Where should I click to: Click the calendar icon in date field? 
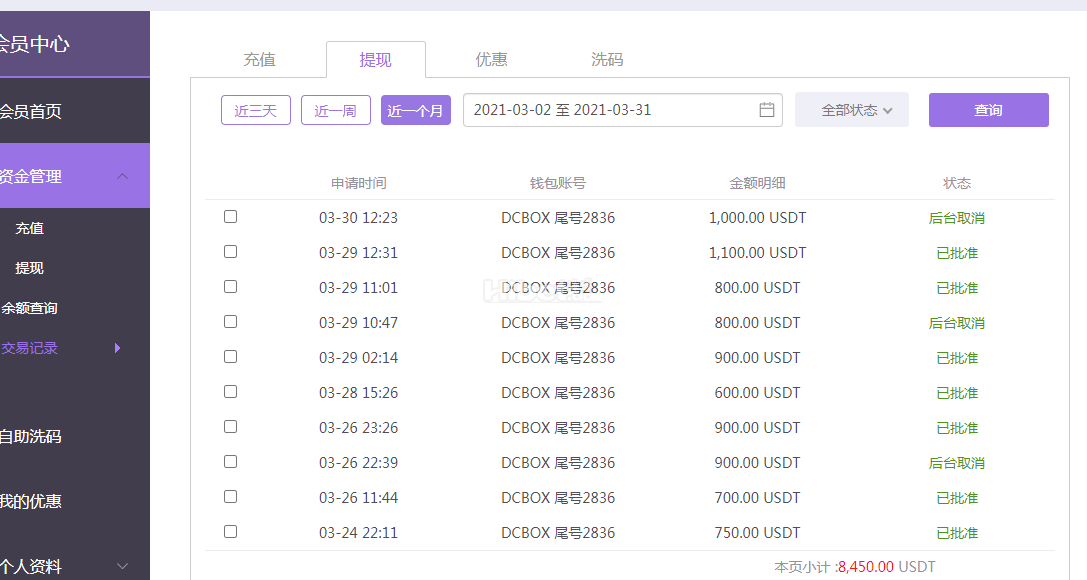pyautogui.click(x=767, y=110)
